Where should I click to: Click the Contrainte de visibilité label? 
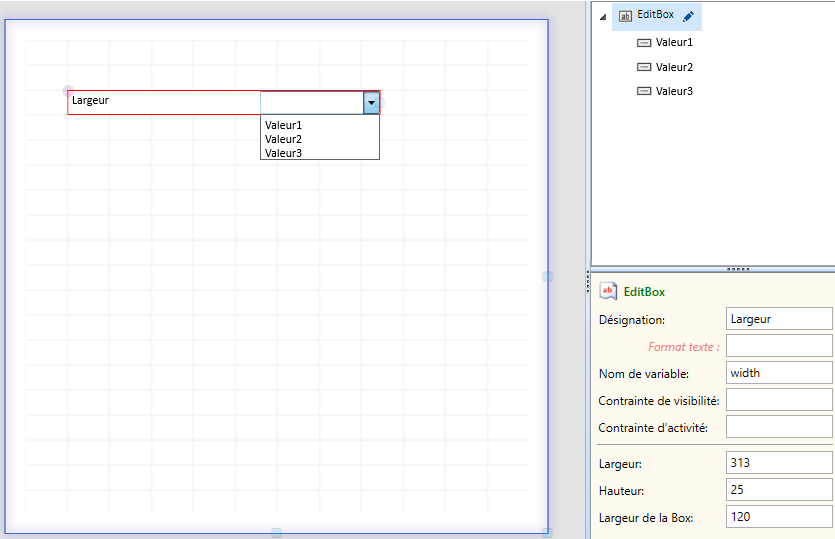659,401
